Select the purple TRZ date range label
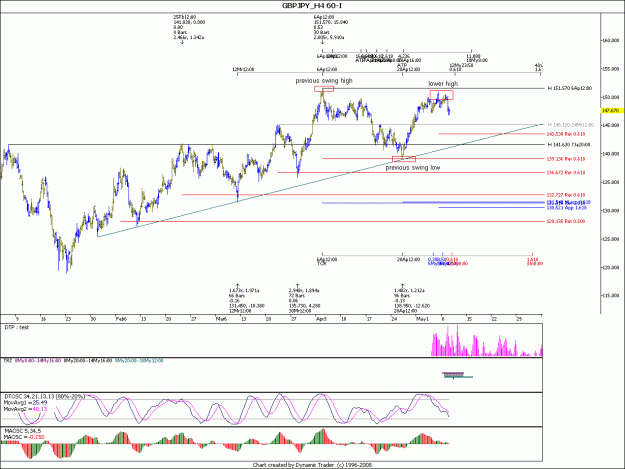 pyautogui.click(x=38, y=360)
